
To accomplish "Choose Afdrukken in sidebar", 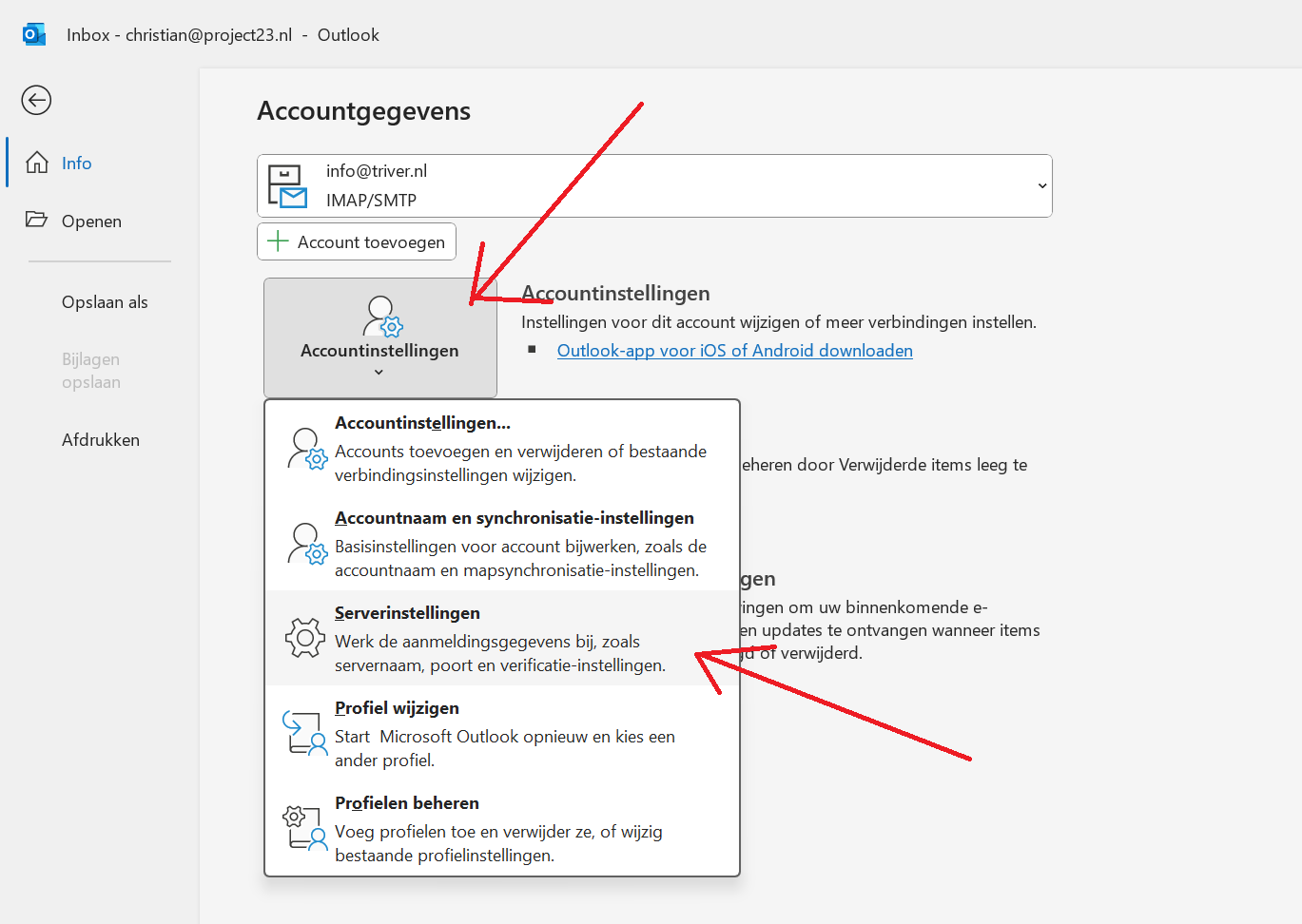I will coord(101,440).
